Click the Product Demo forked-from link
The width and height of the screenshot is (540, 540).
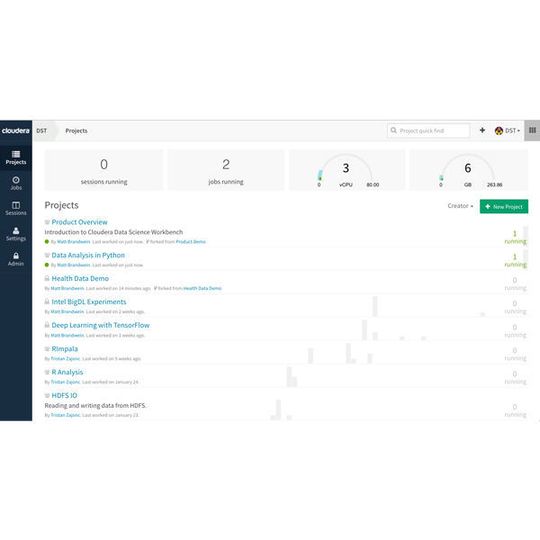[191, 242]
